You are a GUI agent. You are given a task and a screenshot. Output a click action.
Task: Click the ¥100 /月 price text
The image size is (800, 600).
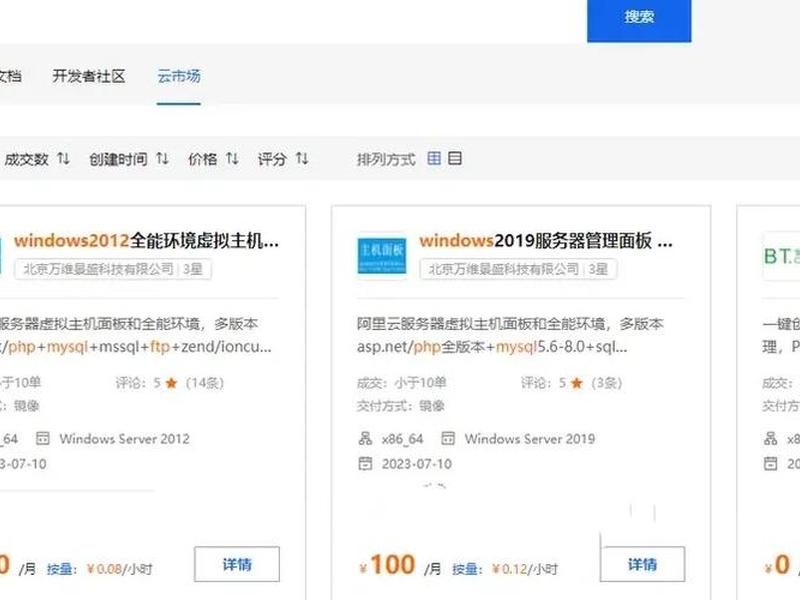click(x=401, y=565)
